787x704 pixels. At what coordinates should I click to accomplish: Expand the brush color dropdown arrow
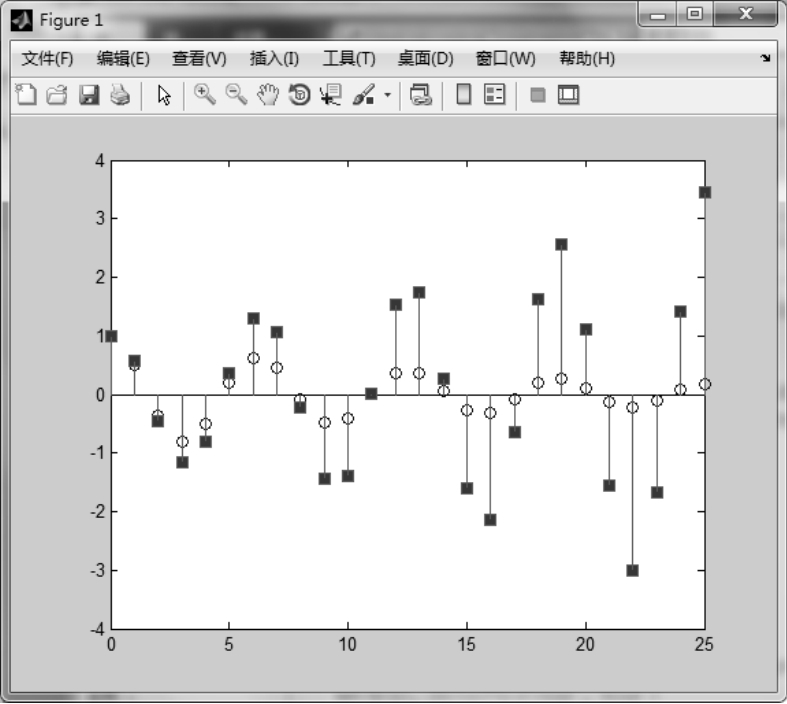387,96
